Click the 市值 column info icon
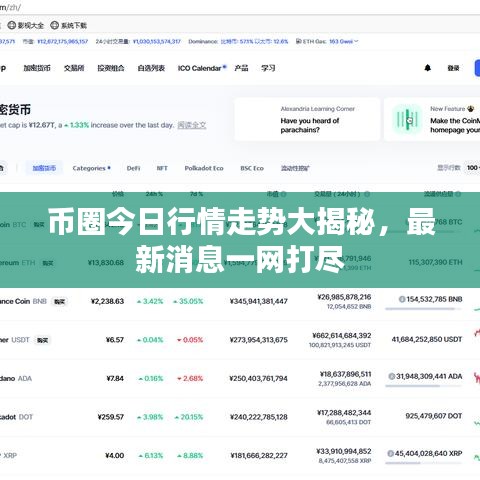This screenshot has width=480, height=480. pyautogui.click(x=283, y=194)
